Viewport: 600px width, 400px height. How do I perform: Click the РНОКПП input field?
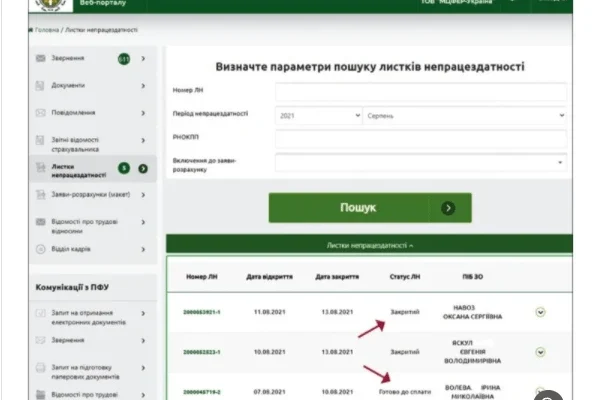(x=421, y=139)
